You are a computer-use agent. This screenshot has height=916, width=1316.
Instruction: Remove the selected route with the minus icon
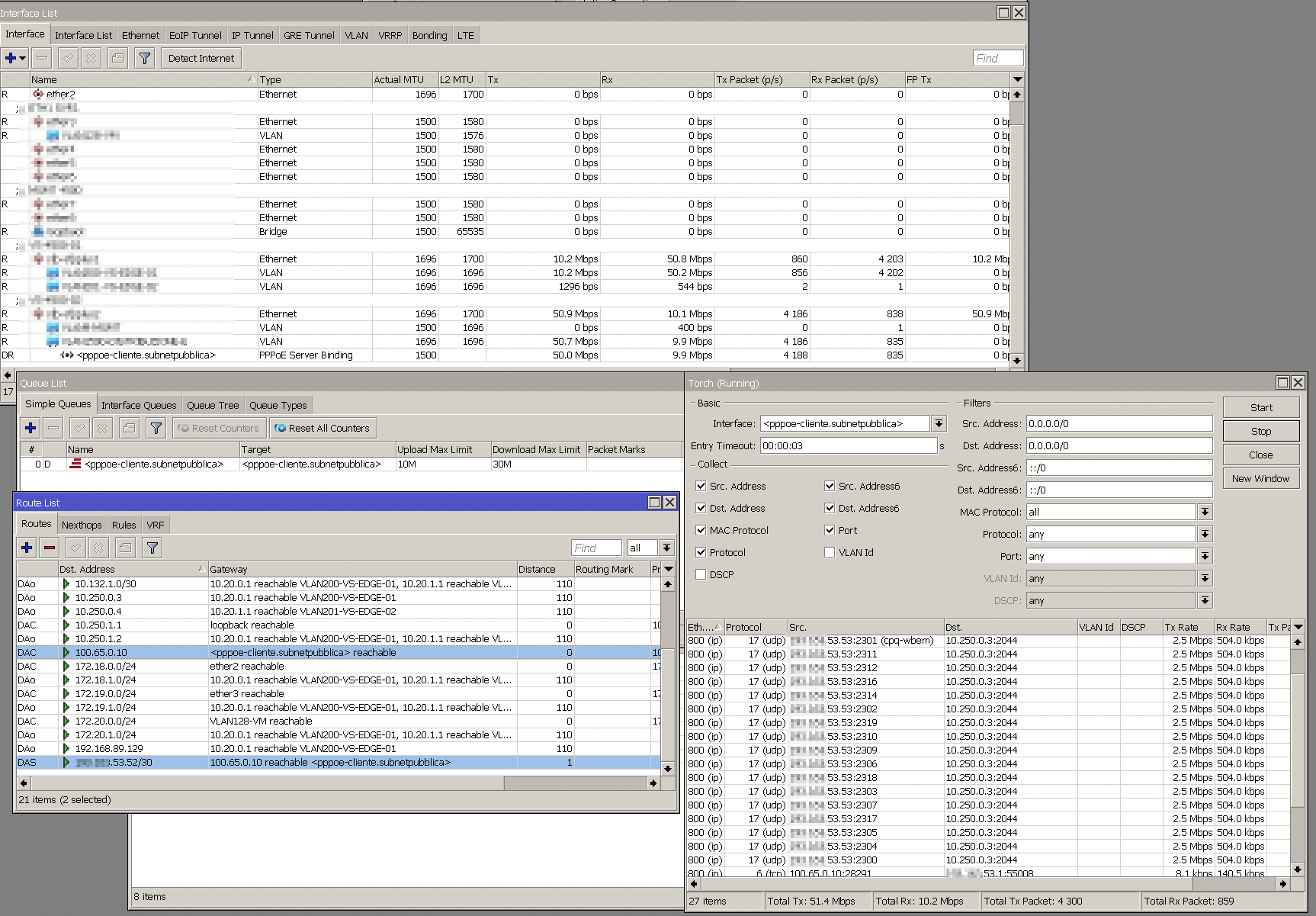(x=47, y=548)
